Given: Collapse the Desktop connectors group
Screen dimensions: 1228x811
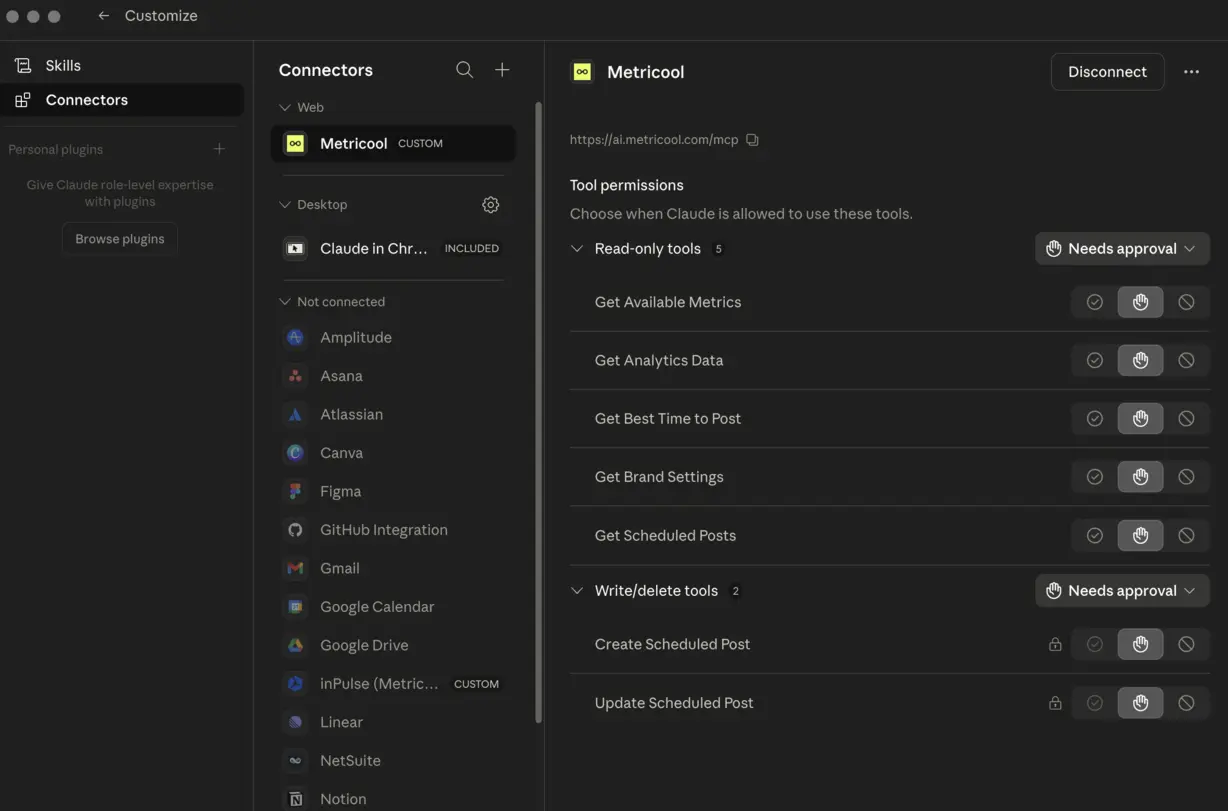Looking at the screenshot, I should [x=285, y=204].
